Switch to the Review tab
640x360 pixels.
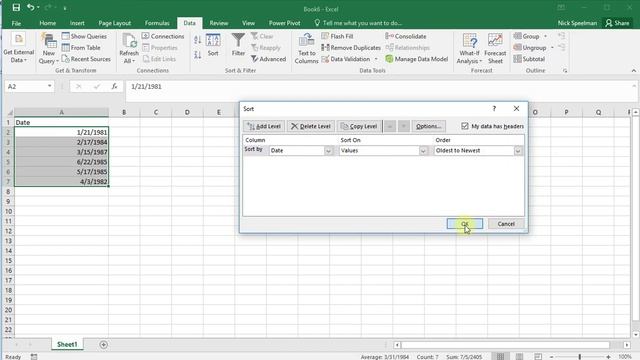point(219,23)
